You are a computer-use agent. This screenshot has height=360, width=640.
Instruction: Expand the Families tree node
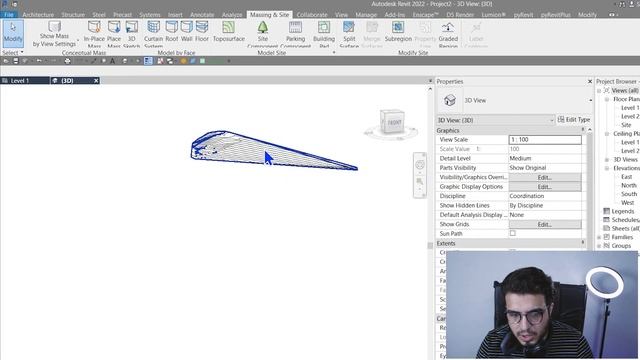[x=599, y=237]
